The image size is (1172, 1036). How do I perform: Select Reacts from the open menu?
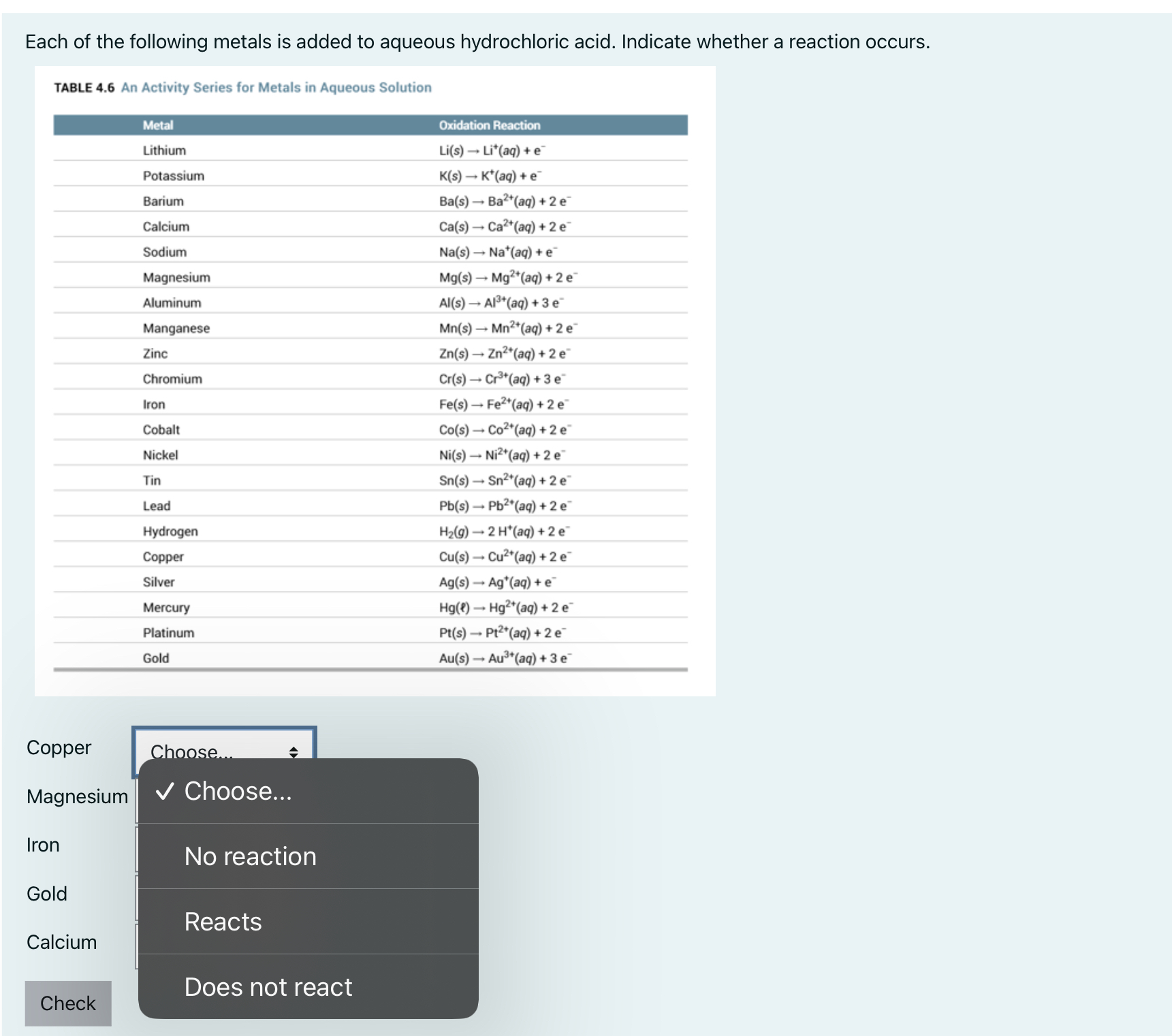coord(222,922)
